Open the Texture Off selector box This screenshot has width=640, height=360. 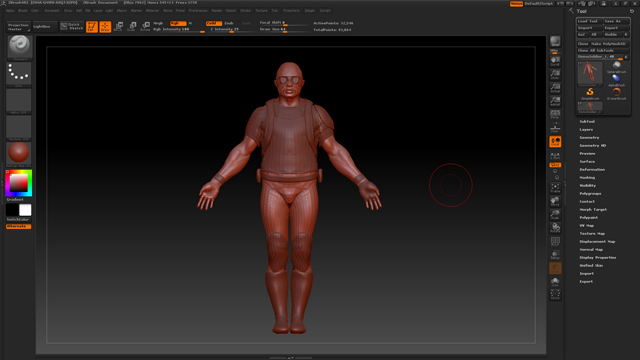point(19,128)
